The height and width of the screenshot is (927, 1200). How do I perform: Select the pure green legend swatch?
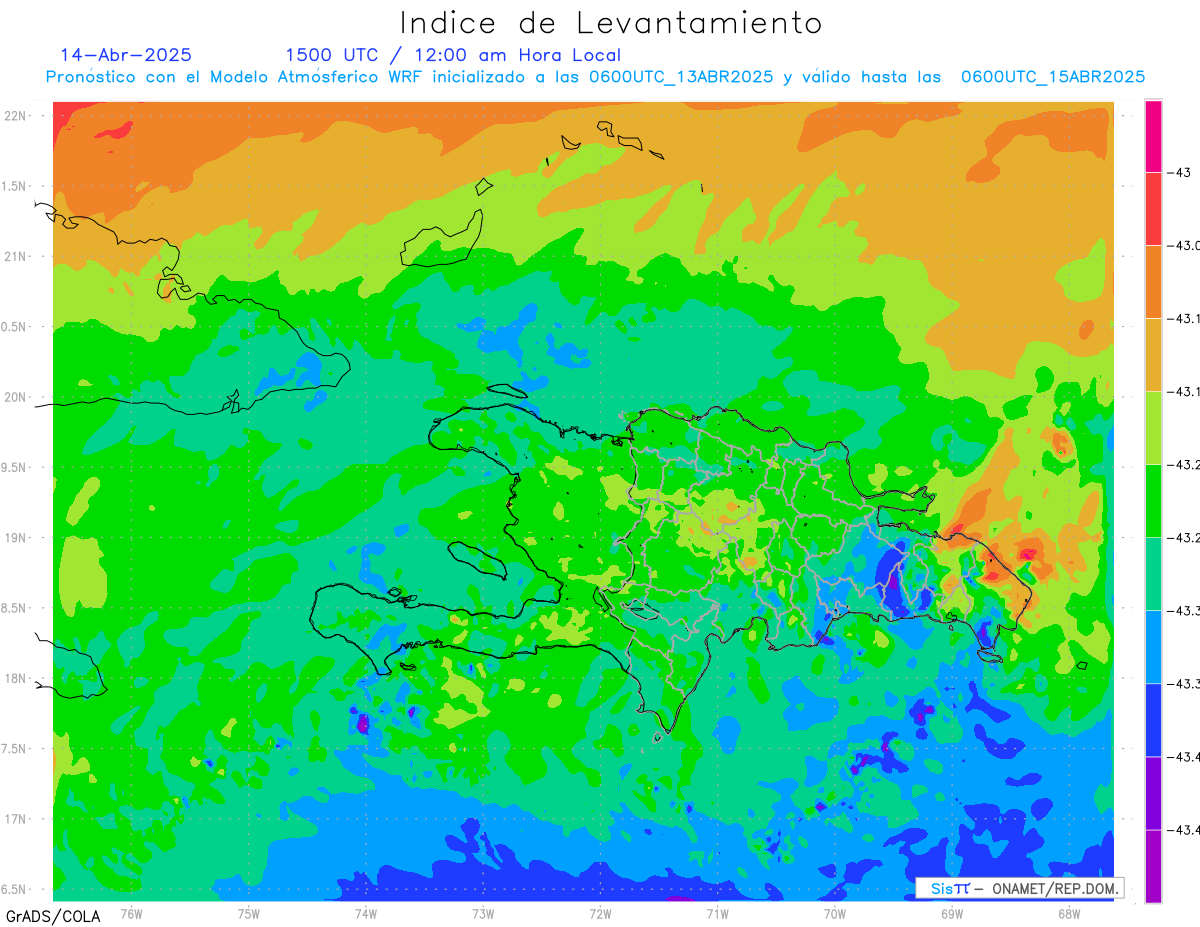click(x=1153, y=501)
